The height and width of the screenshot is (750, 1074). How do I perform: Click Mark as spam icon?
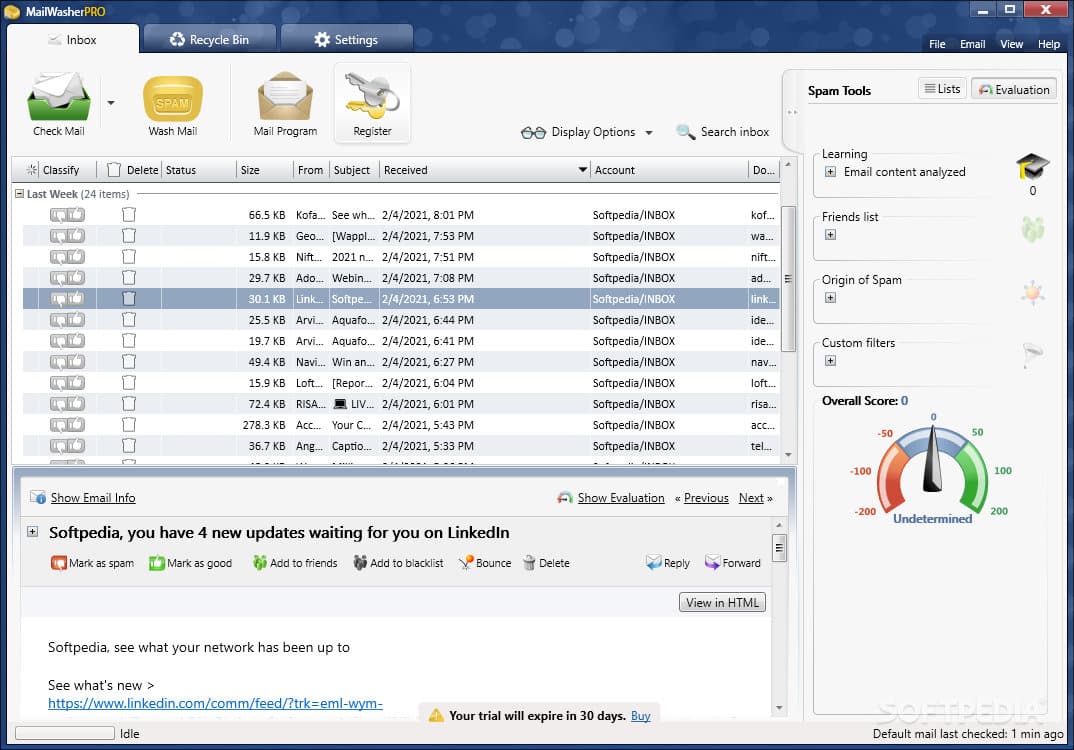(58, 563)
